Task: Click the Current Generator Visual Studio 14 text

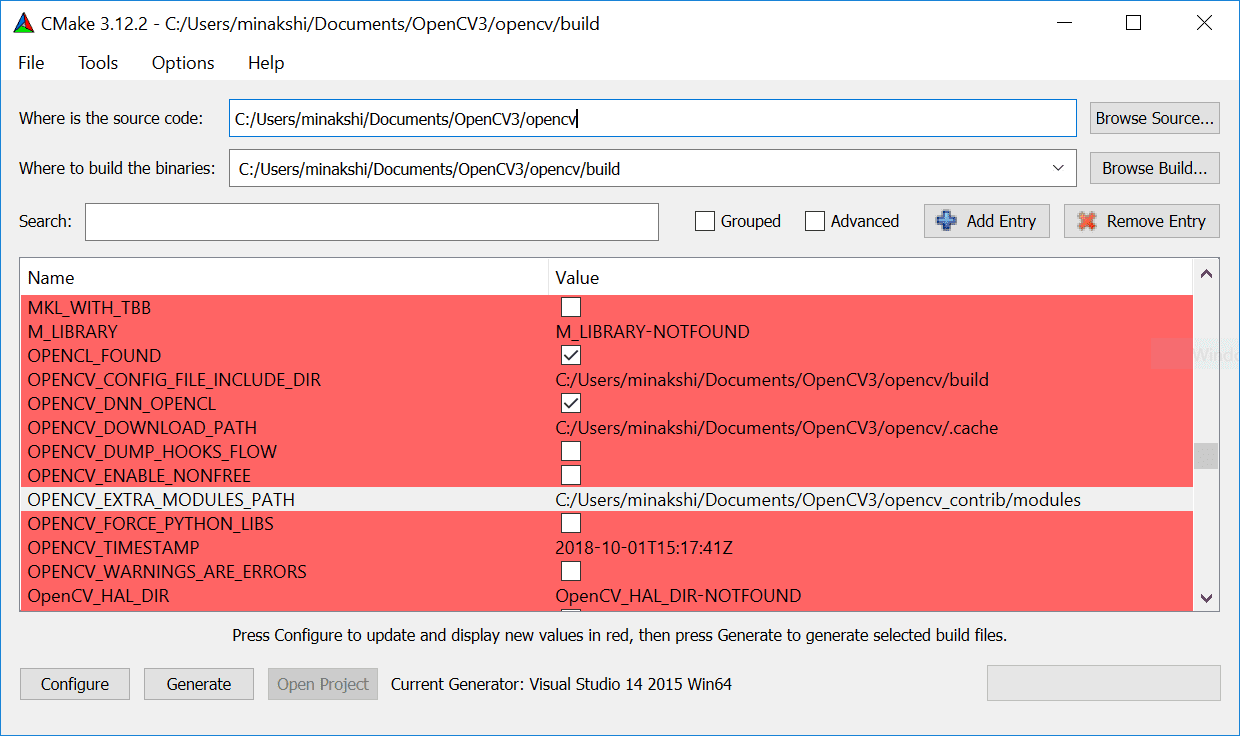Action: (561, 684)
